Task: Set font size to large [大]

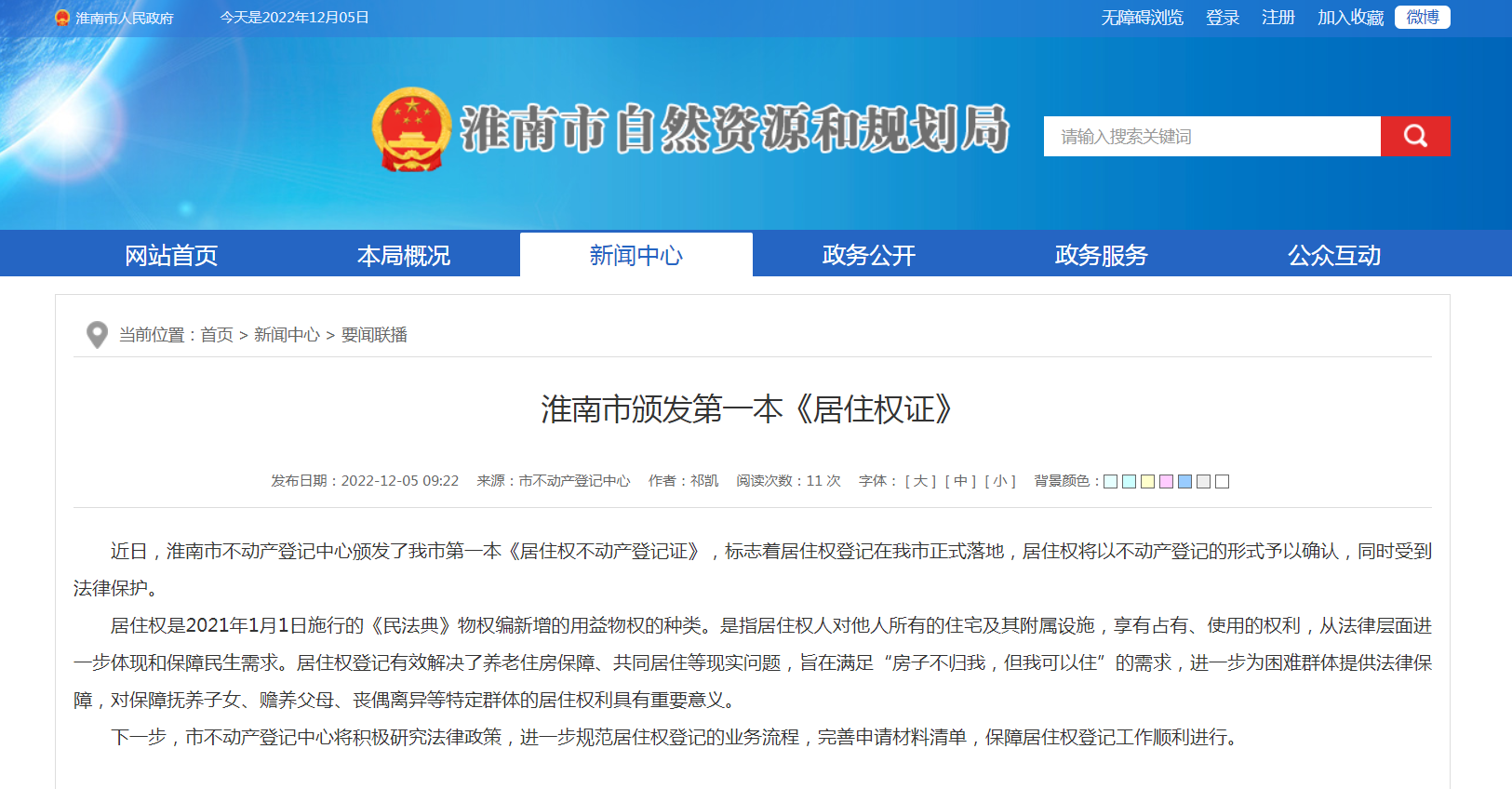Action: coord(920,481)
